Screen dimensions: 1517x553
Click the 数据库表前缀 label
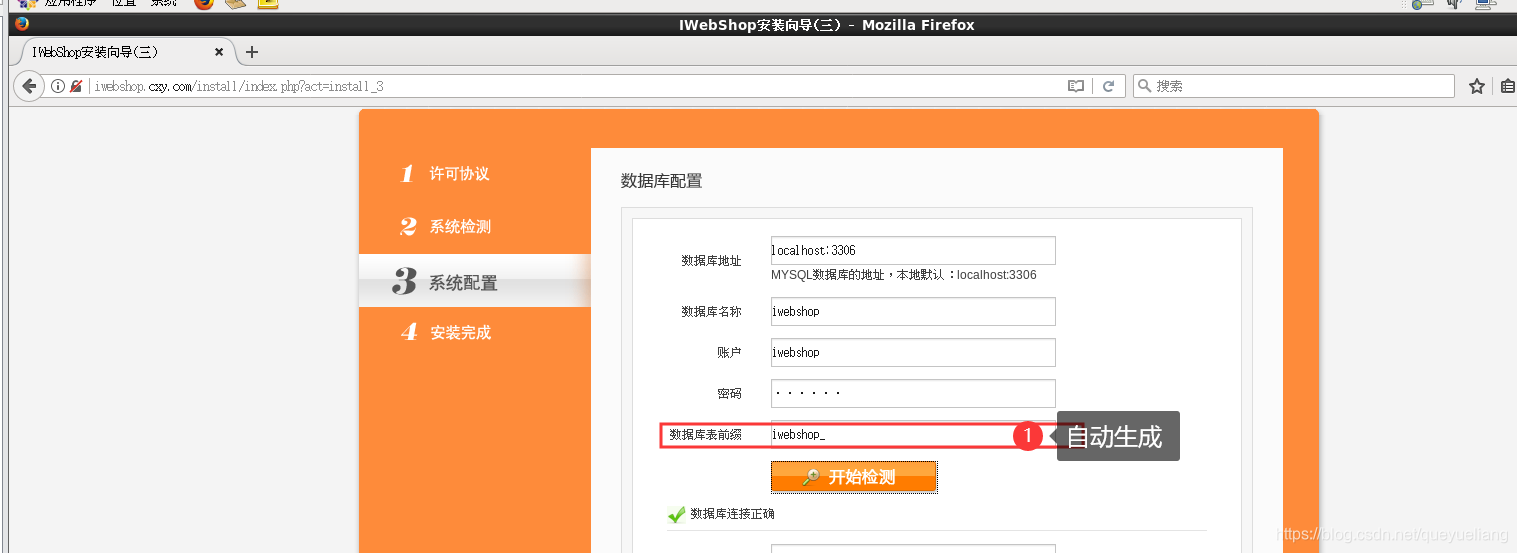pos(705,435)
